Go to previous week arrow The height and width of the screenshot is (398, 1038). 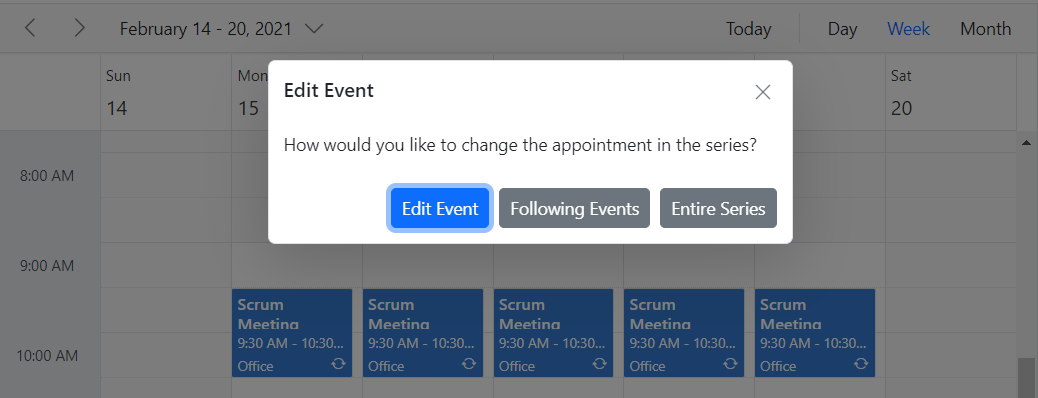[x=30, y=28]
